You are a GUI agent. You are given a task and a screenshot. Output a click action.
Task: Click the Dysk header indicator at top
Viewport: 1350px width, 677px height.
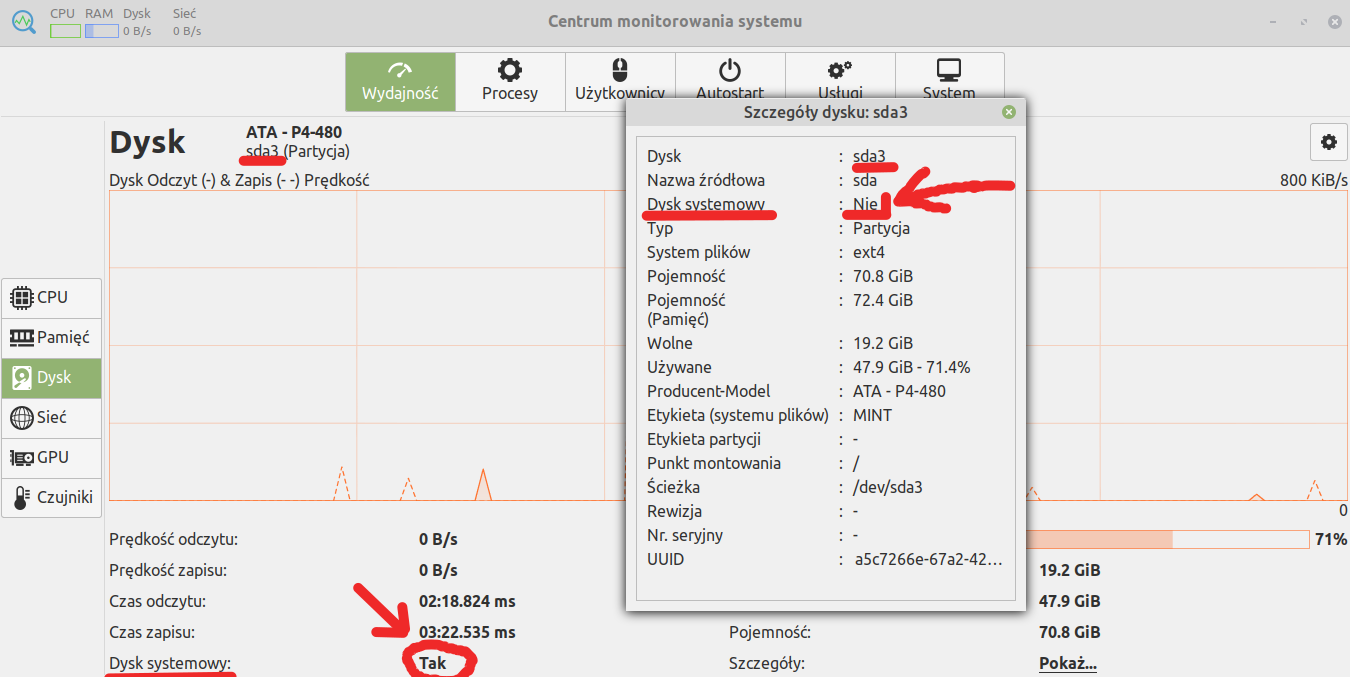click(137, 23)
